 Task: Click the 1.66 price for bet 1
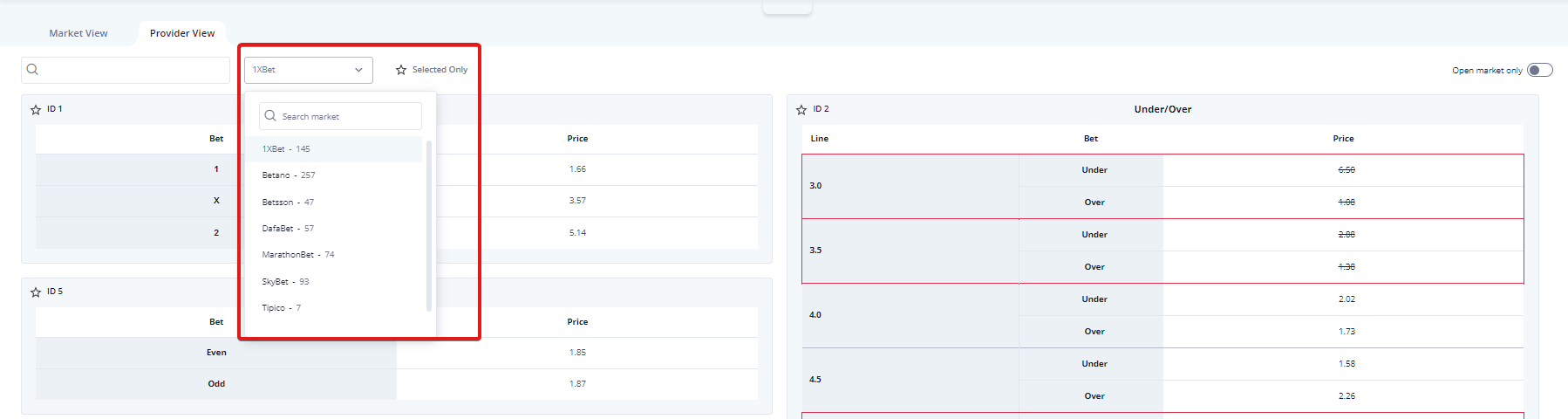[577, 169]
